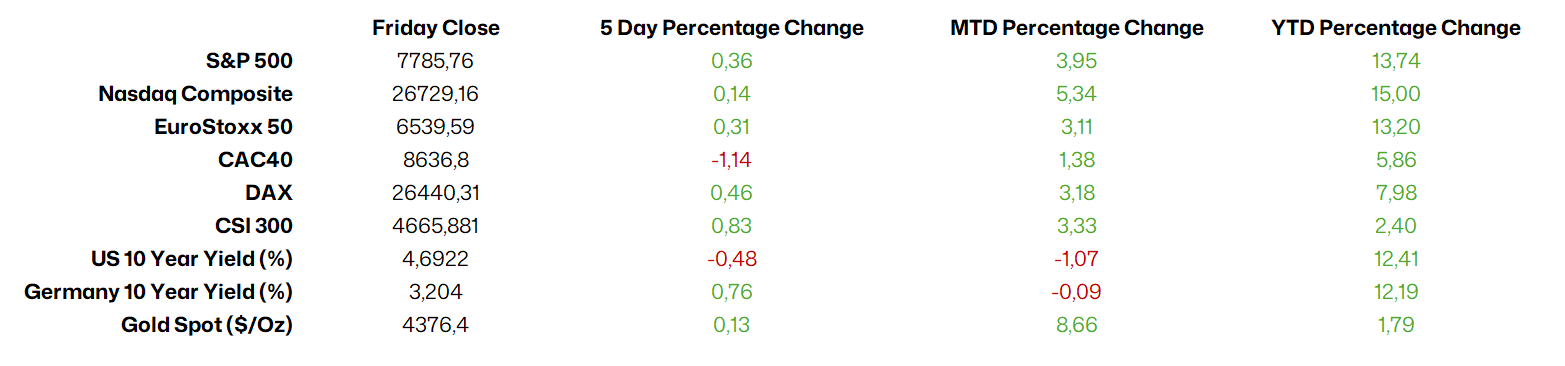The width and height of the screenshot is (1565, 366).
Task: Select the EuroStoxx 50 row label
Action: [224, 127]
